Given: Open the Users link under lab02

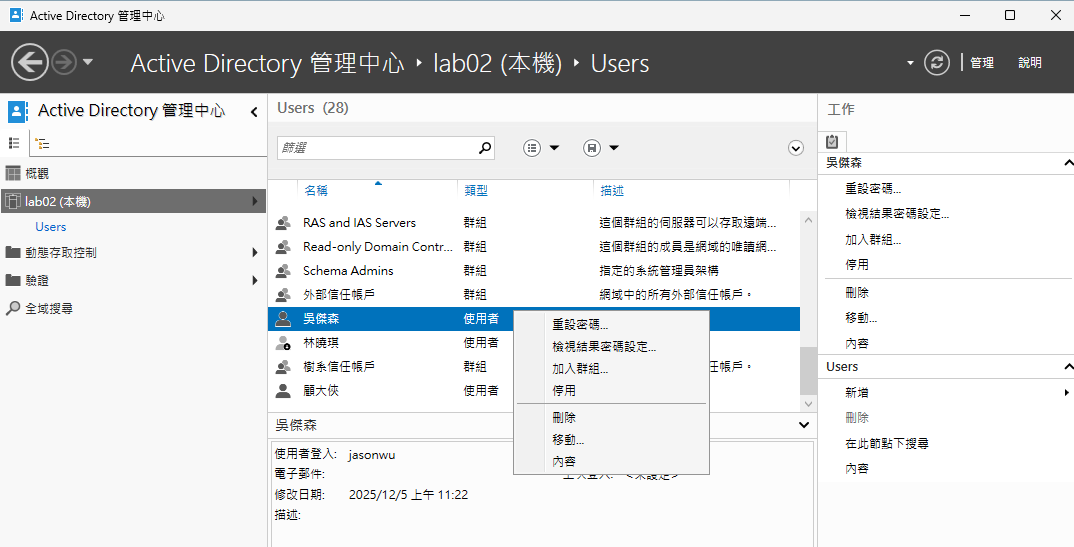Looking at the screenshot, I should [x=51, y=227].
